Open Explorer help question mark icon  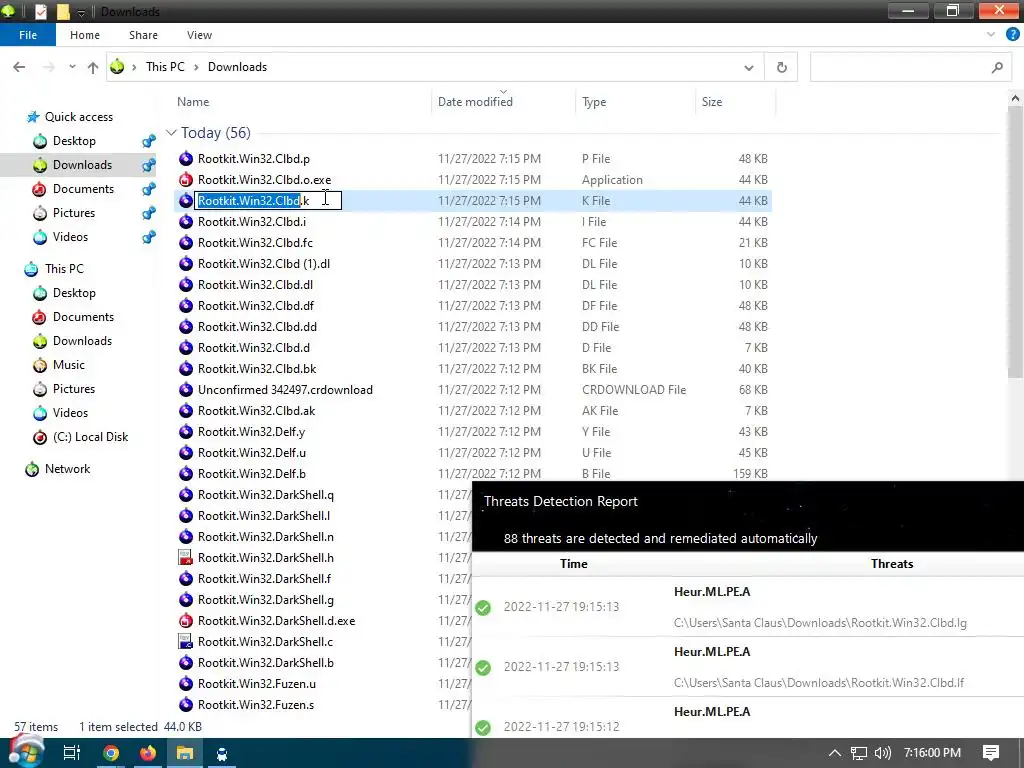tap(1012, 35)
